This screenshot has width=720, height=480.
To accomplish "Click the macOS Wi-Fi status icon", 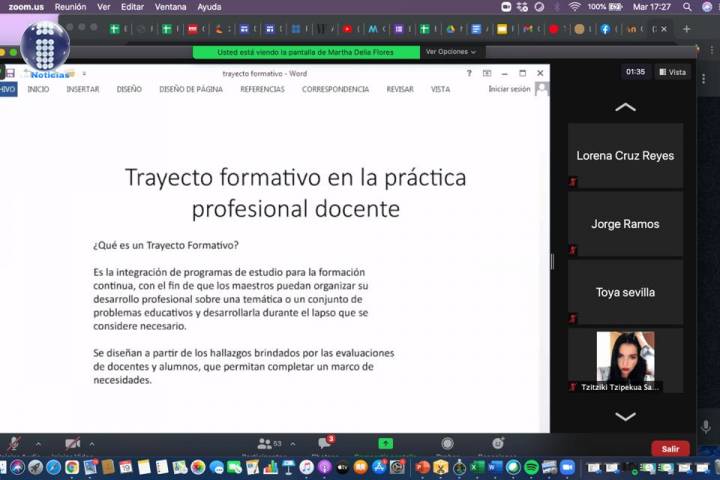I will pyautogui.click(x=574, y=6).
